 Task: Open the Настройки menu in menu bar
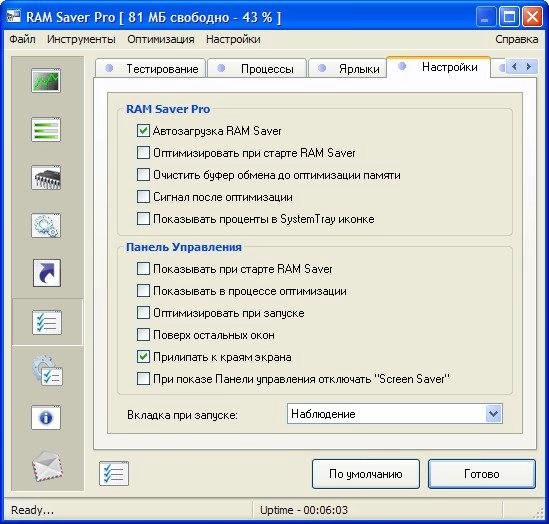233,39
